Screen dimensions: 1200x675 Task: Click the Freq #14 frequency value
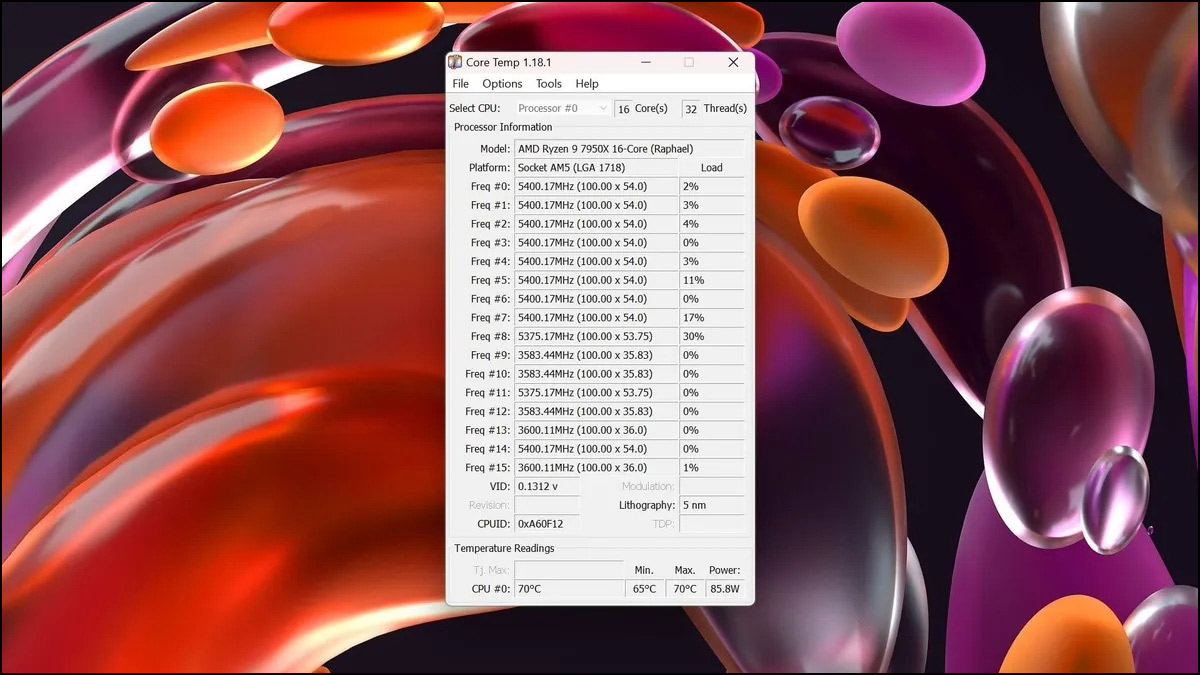(x=596, y=449)
